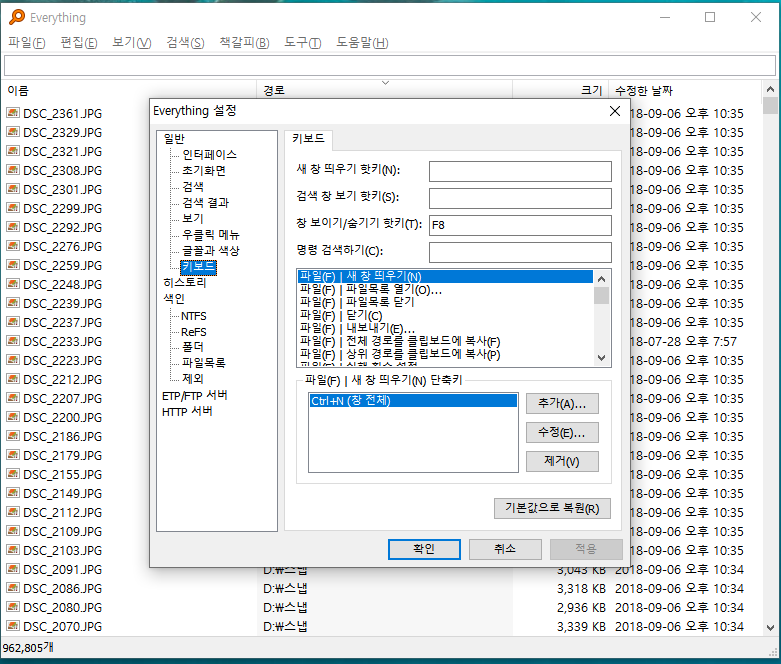Click the image icon beside DSC_2149.JPG
This screenshot has width=781, height=664.
pos(13,493)
